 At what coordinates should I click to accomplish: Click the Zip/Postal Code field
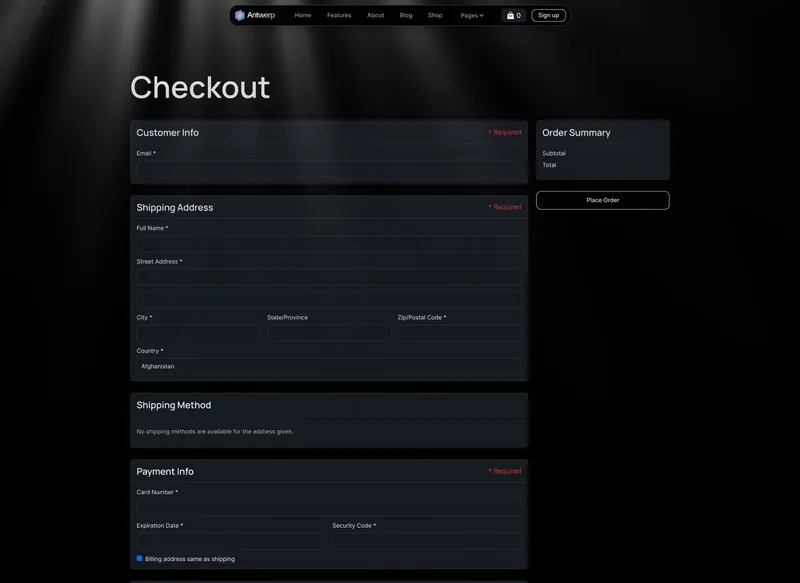tap(458, 333)
